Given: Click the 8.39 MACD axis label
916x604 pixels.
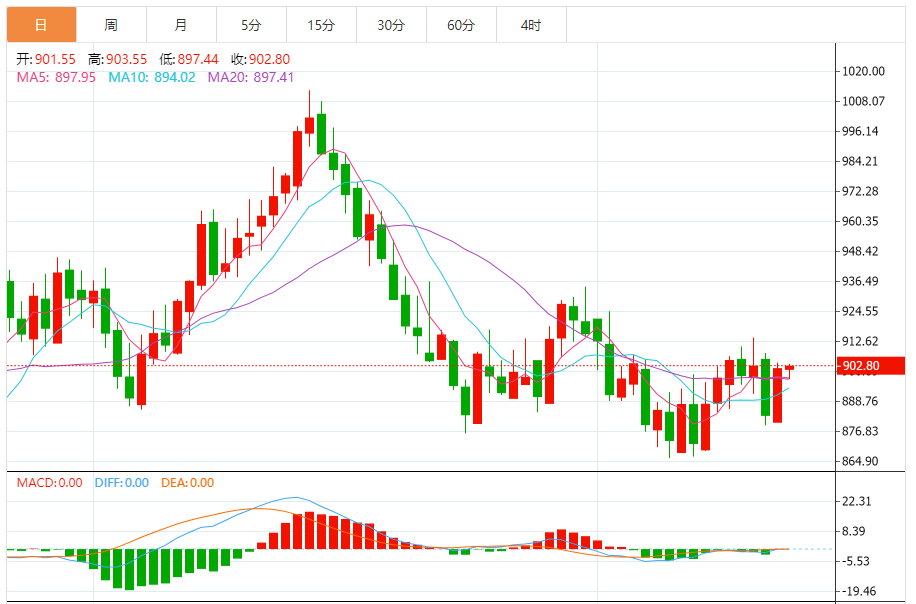Looking at the screenshot, I should click(853, 531).
